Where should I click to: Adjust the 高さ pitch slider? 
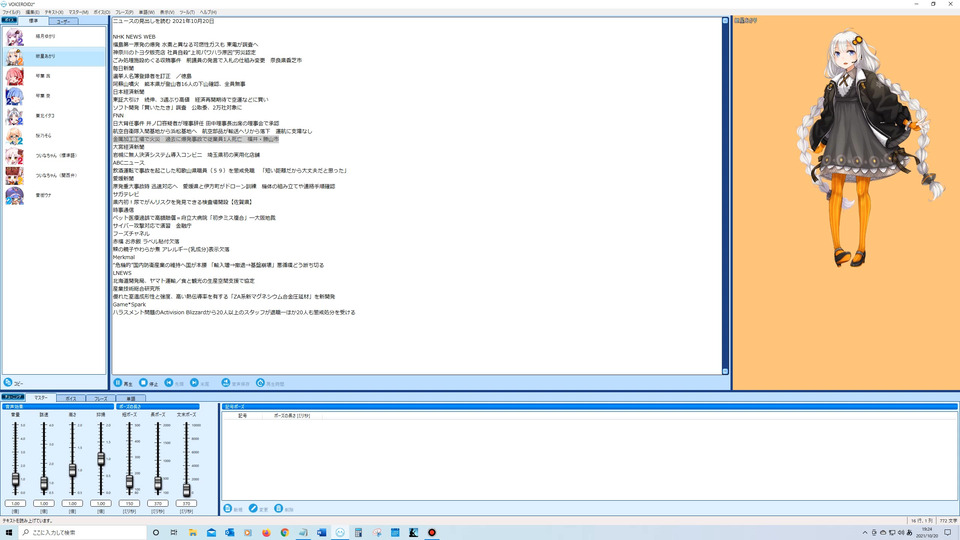pos(72,470)
